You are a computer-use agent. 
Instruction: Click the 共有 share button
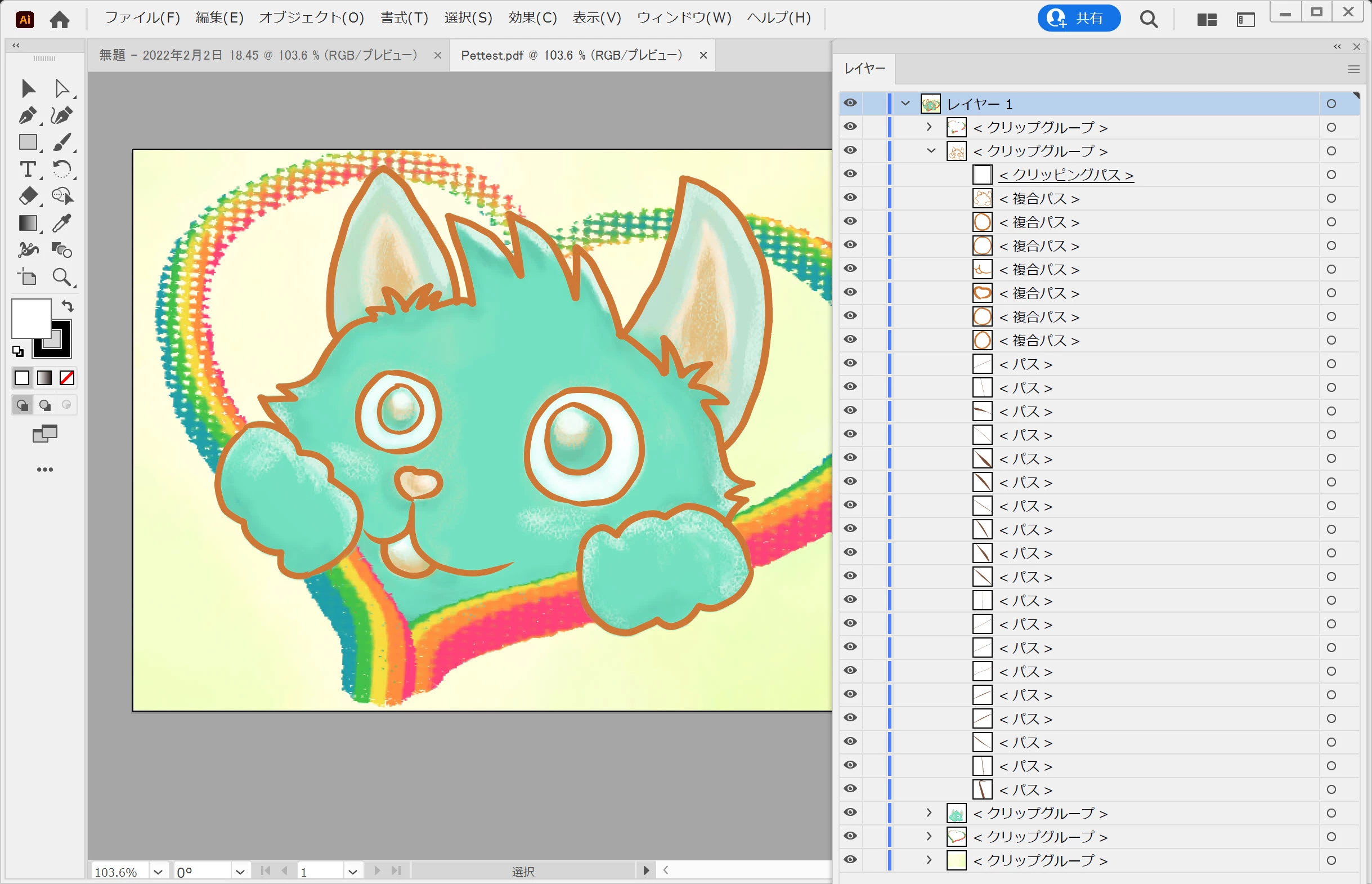(x=1078, y=19)
